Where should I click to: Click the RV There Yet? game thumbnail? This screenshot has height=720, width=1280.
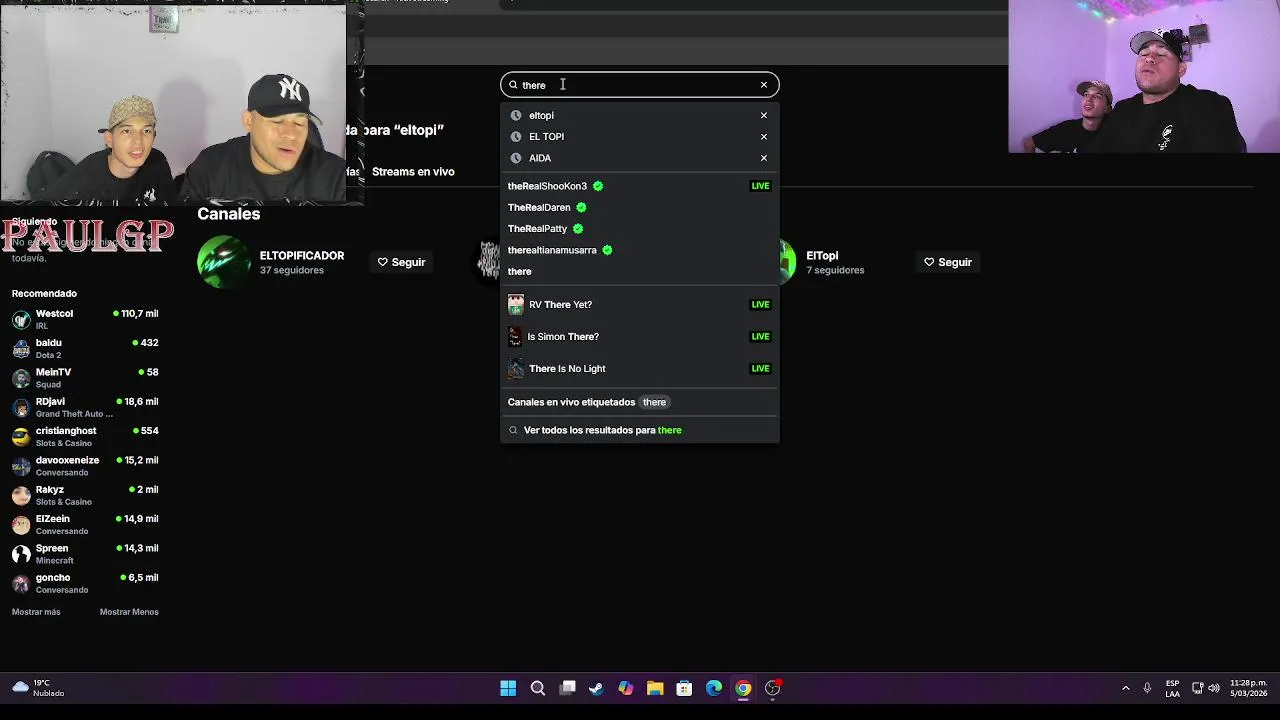515,304
